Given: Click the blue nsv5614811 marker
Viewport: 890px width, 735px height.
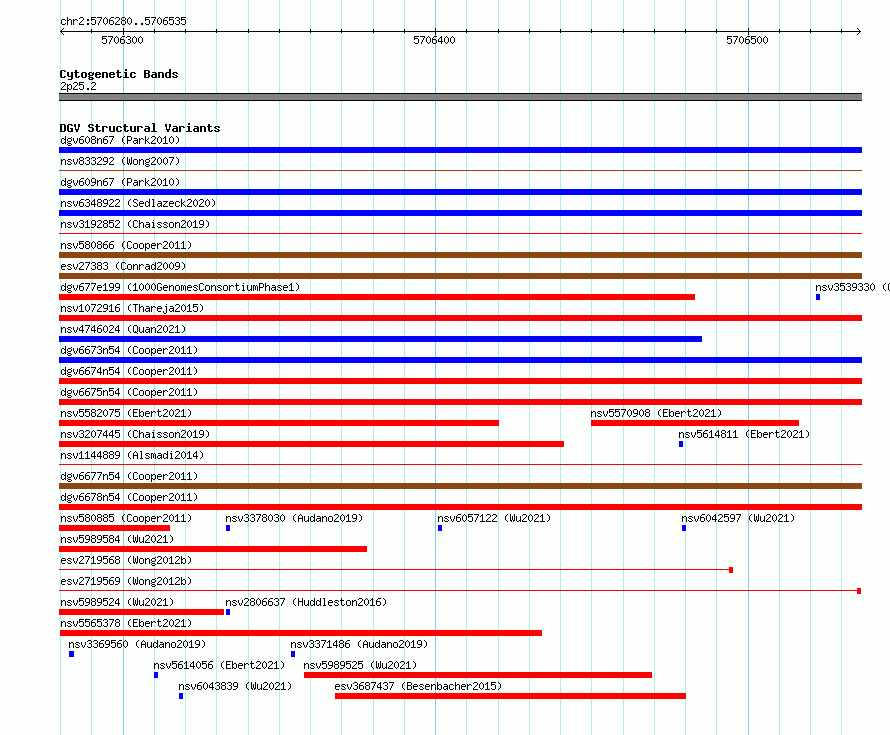Looking at the screenshot, I should click(681, 444).
